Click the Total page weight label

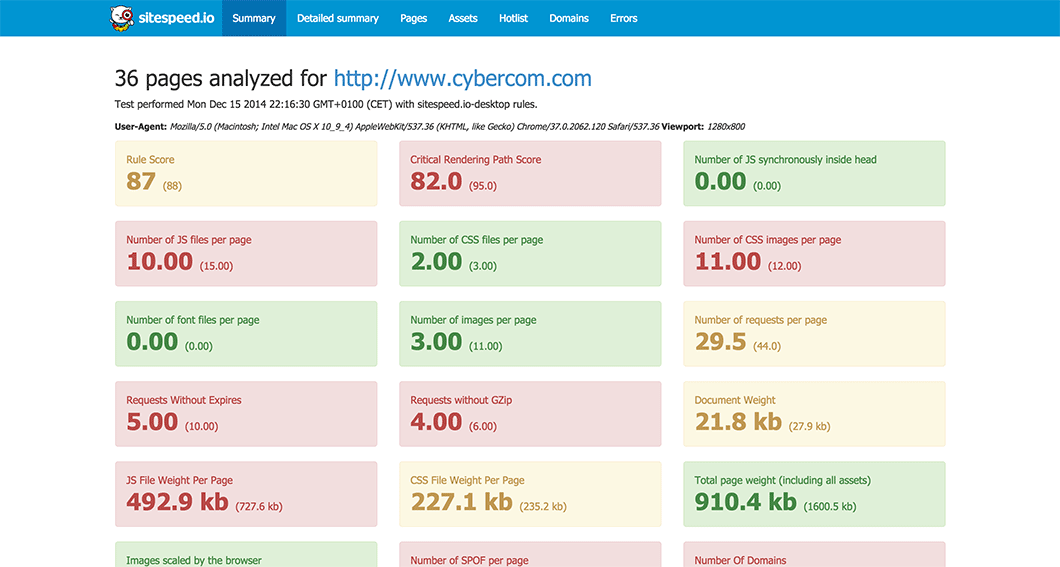coord(782,480)
